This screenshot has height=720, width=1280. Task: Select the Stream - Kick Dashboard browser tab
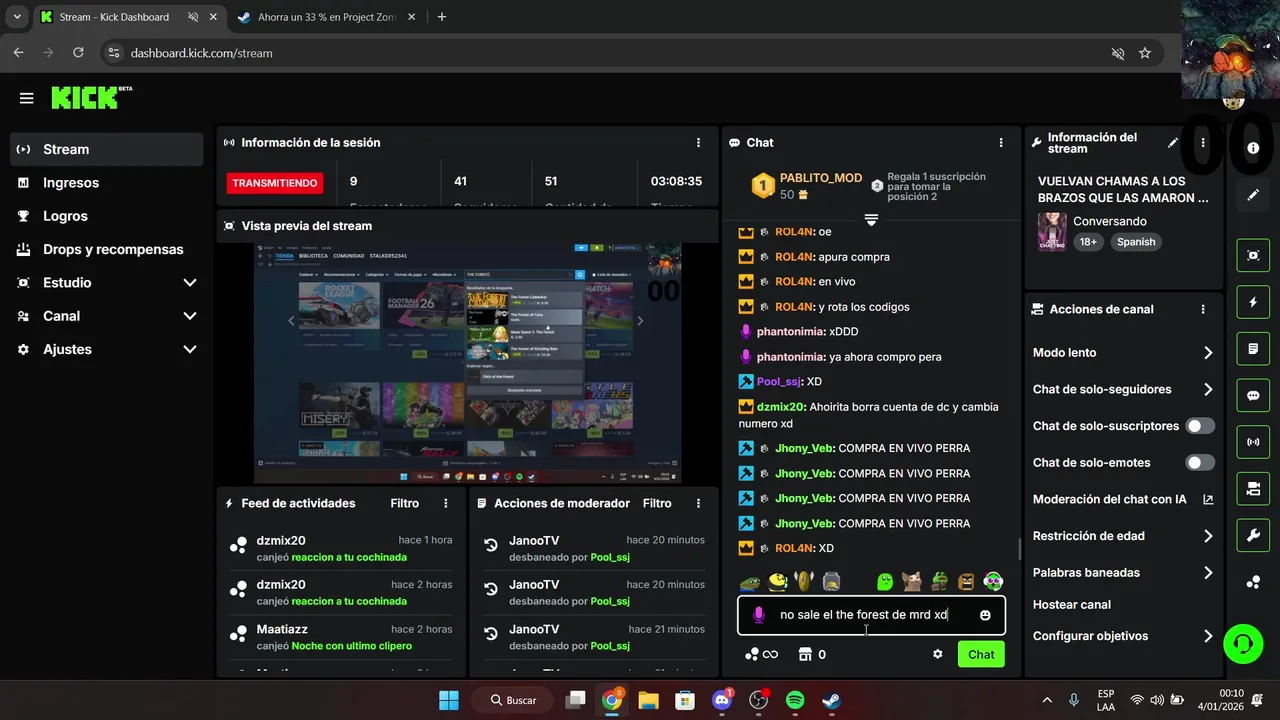coord(128,17)
